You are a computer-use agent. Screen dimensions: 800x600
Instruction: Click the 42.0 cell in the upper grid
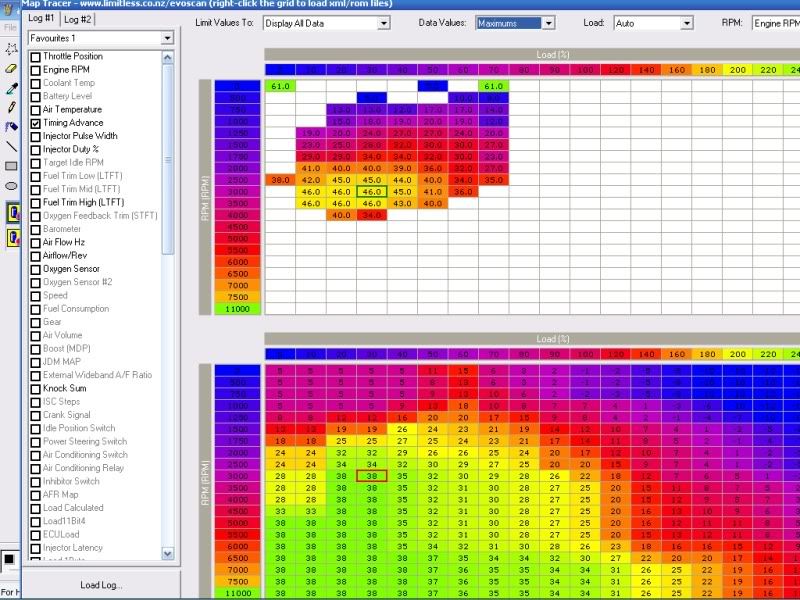click(311, 180)
